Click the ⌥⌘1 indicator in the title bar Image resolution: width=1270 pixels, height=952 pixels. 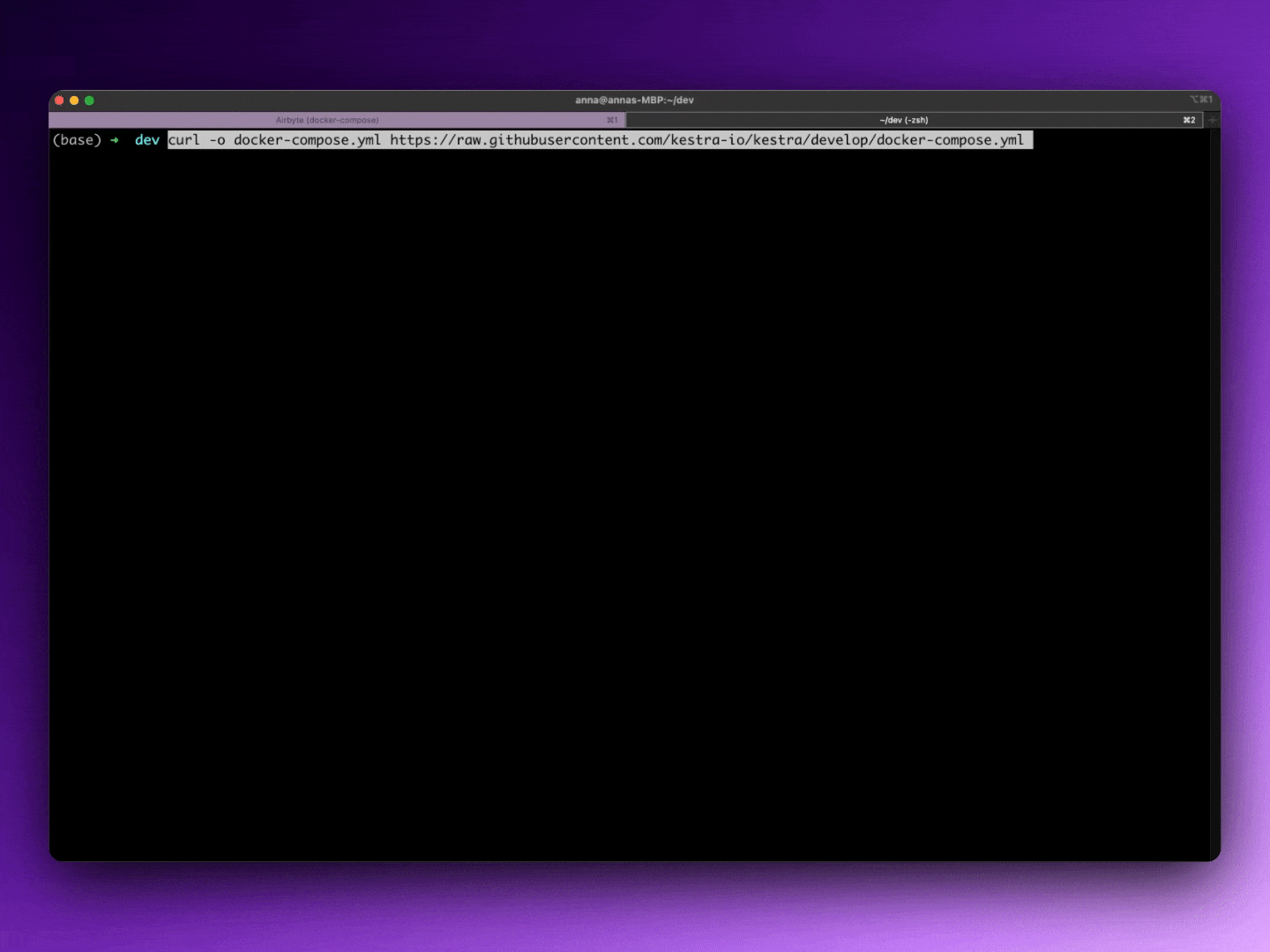(x=1201, y=100)
